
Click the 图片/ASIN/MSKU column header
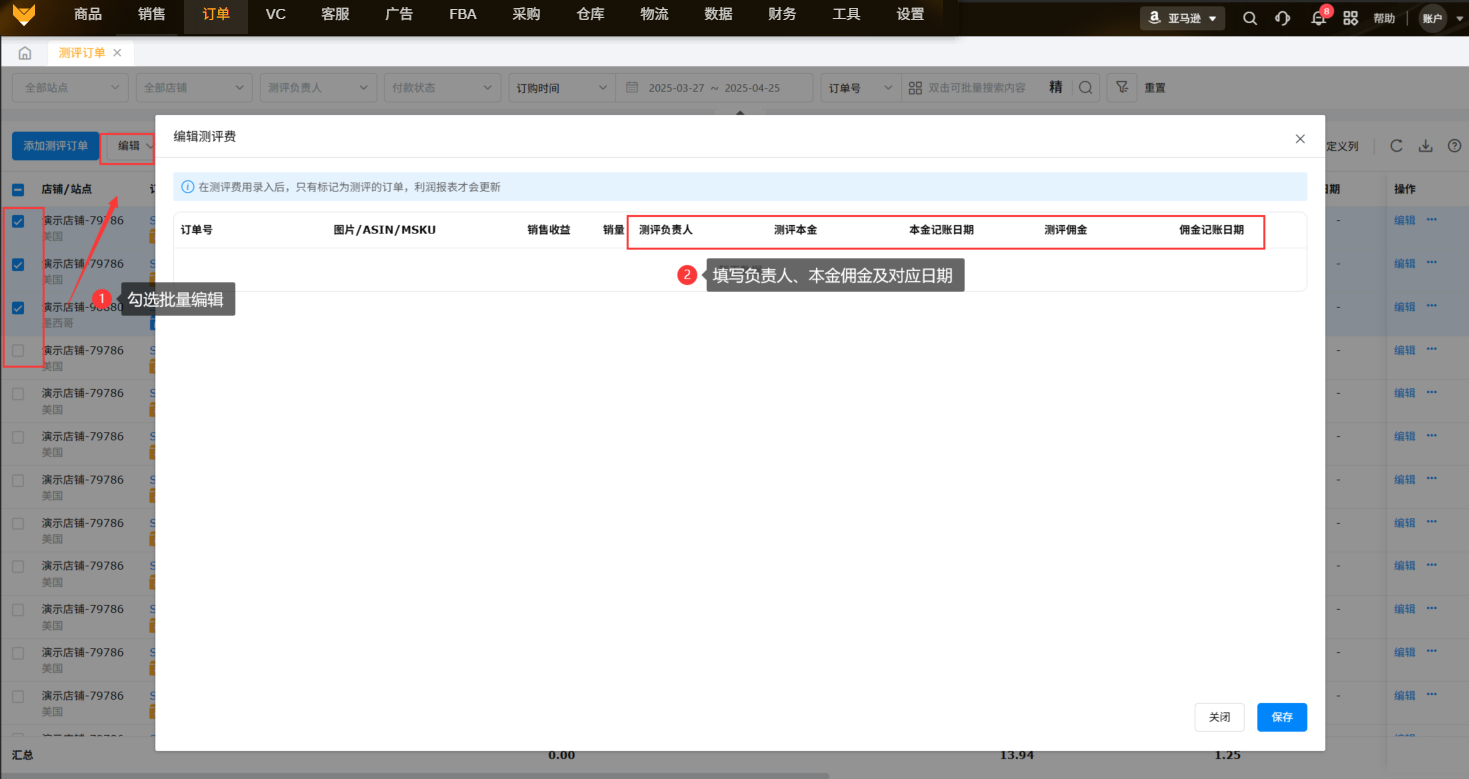point(385,230)
